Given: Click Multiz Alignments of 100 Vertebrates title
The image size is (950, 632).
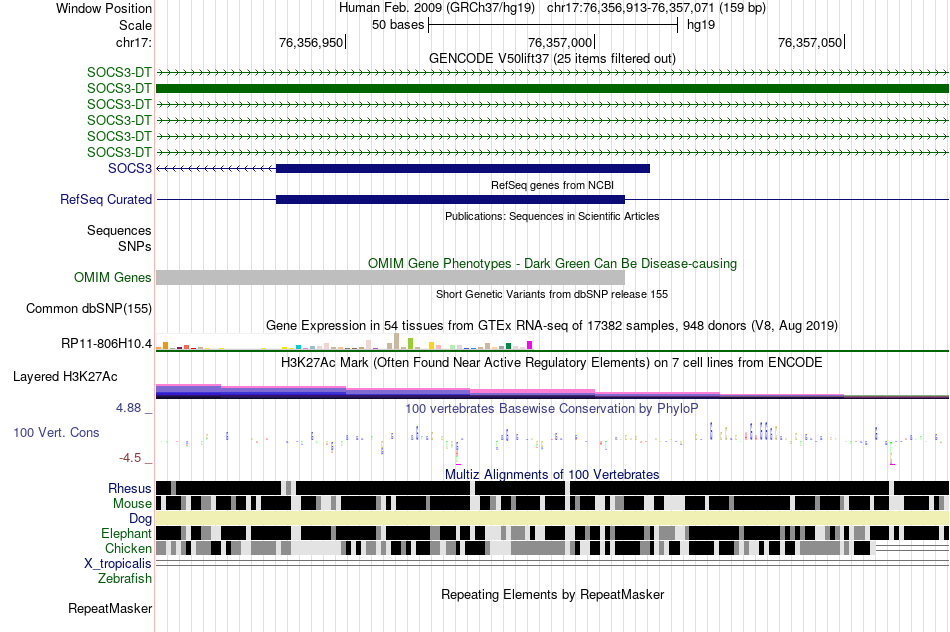Looking at the screenshot, I should click(x=552, y=474).
